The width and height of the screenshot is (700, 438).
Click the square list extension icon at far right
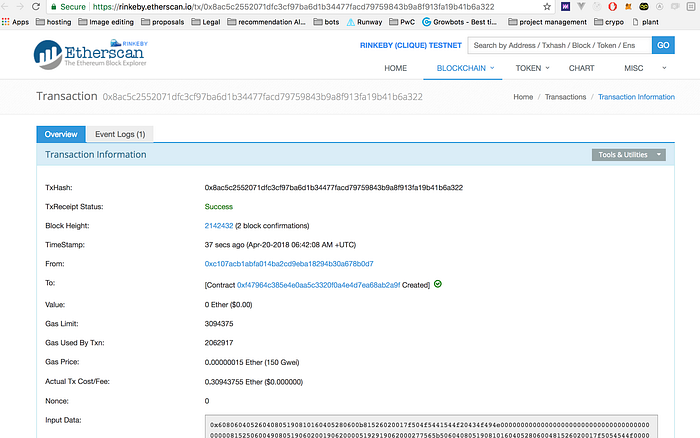click(691, 6)
